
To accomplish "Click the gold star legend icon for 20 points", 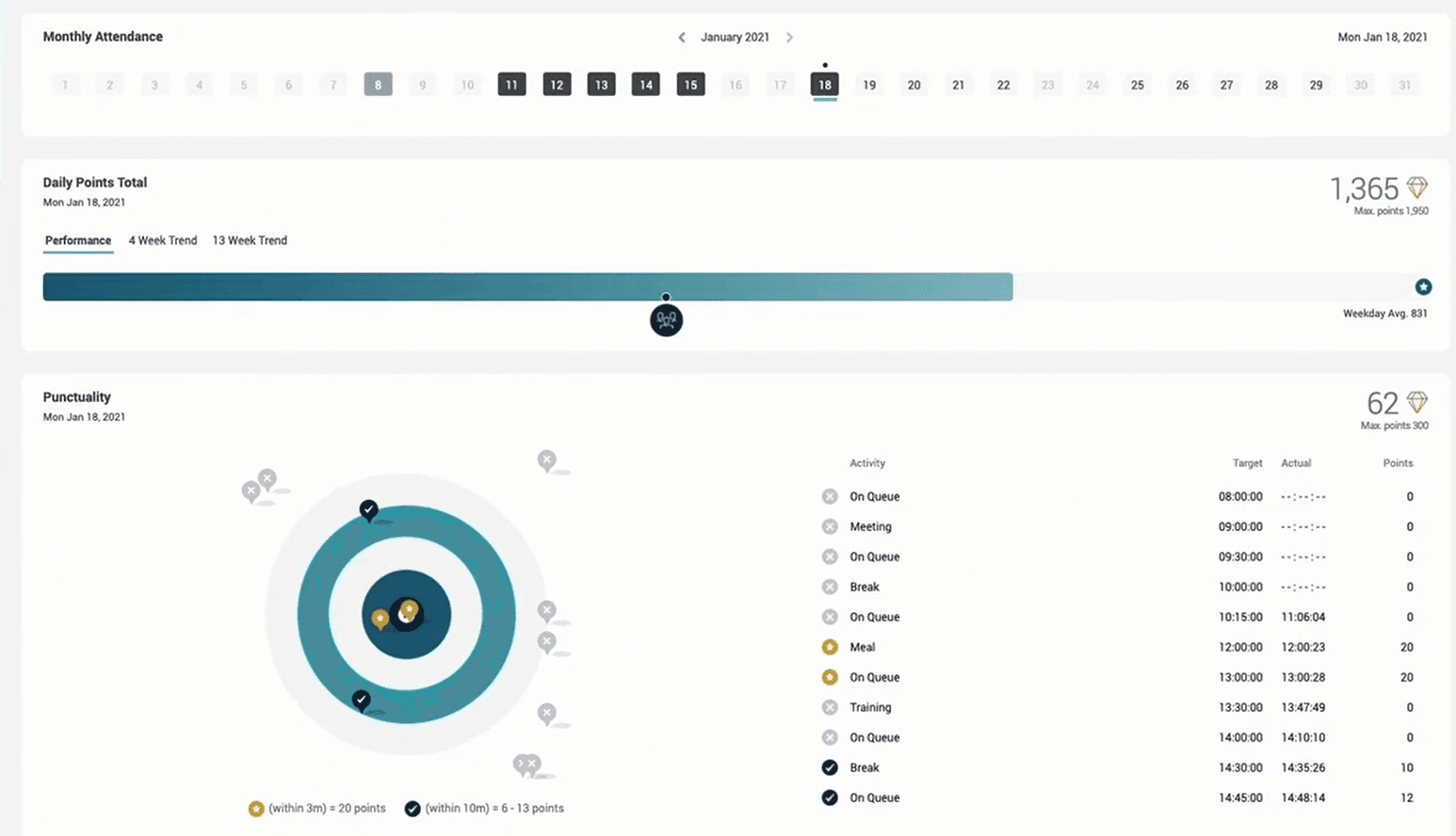I will (256, 808).
